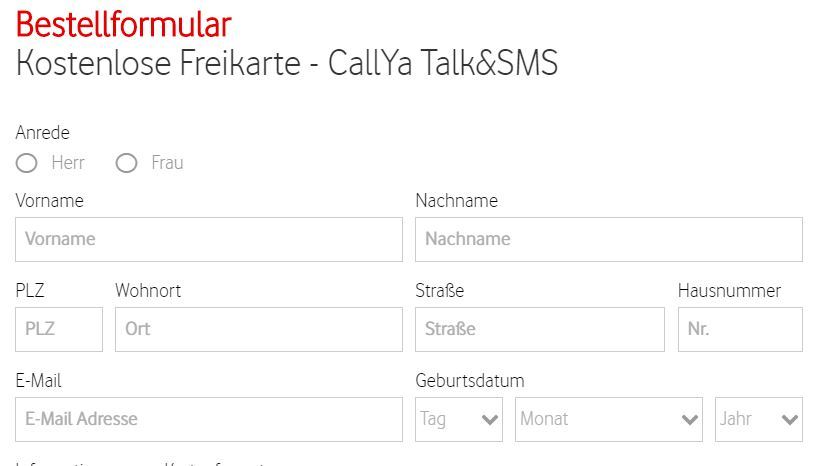Focus the Vorname text field
The height and width of the screenshot is (466, 814).
coord(209,239)
